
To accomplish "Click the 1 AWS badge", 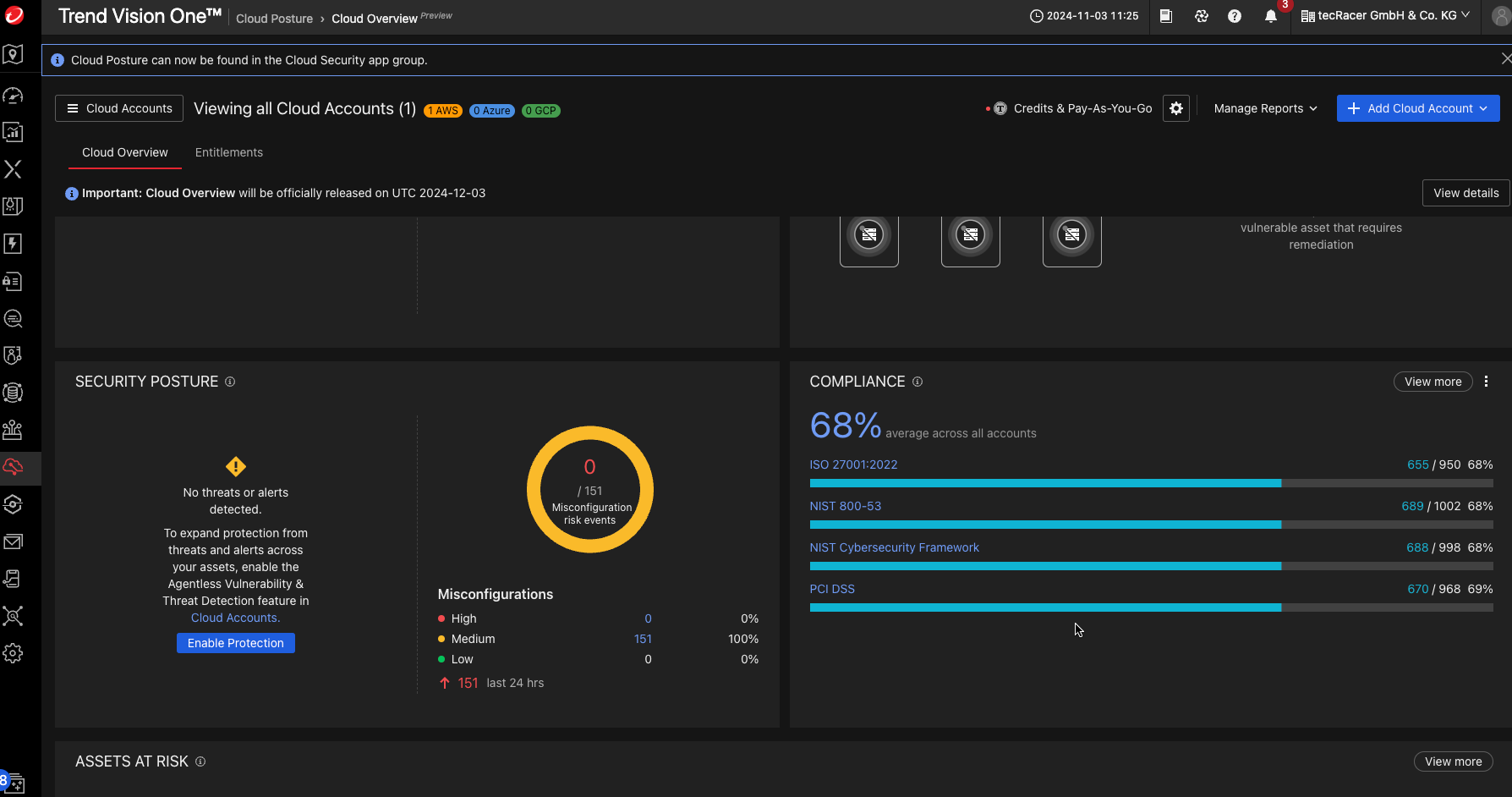I will tap(443, 111).
